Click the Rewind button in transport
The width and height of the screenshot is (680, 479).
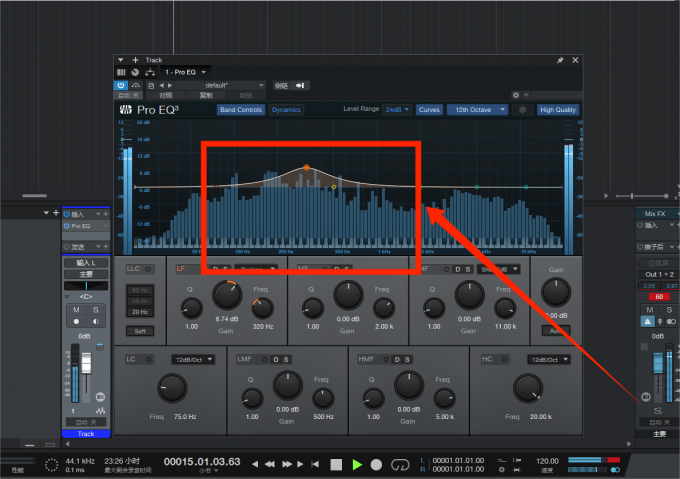(270, 464)
